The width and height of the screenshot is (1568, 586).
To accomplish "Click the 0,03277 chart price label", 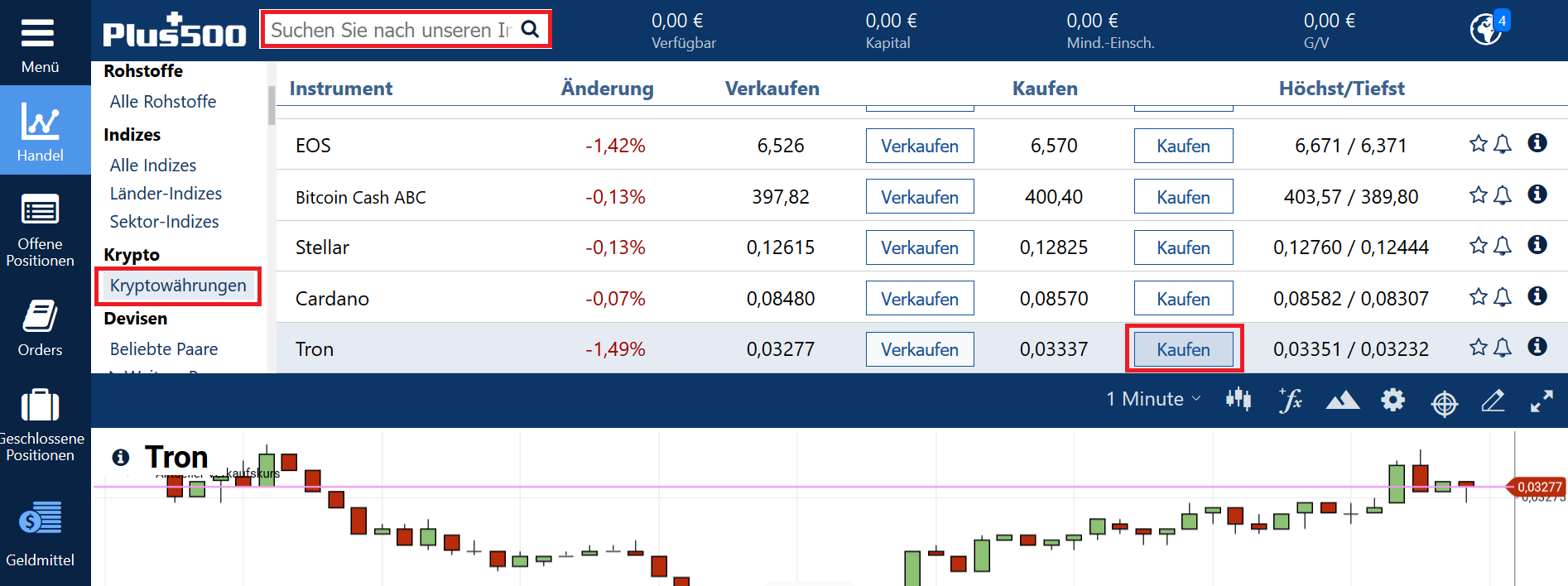I will coord(1538,488).
